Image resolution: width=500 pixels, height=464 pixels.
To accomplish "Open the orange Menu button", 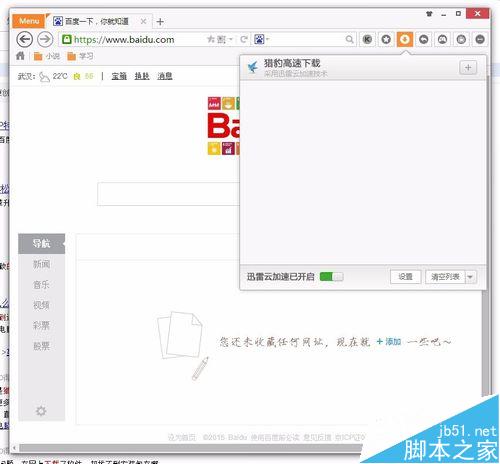I will coord(29,21).
